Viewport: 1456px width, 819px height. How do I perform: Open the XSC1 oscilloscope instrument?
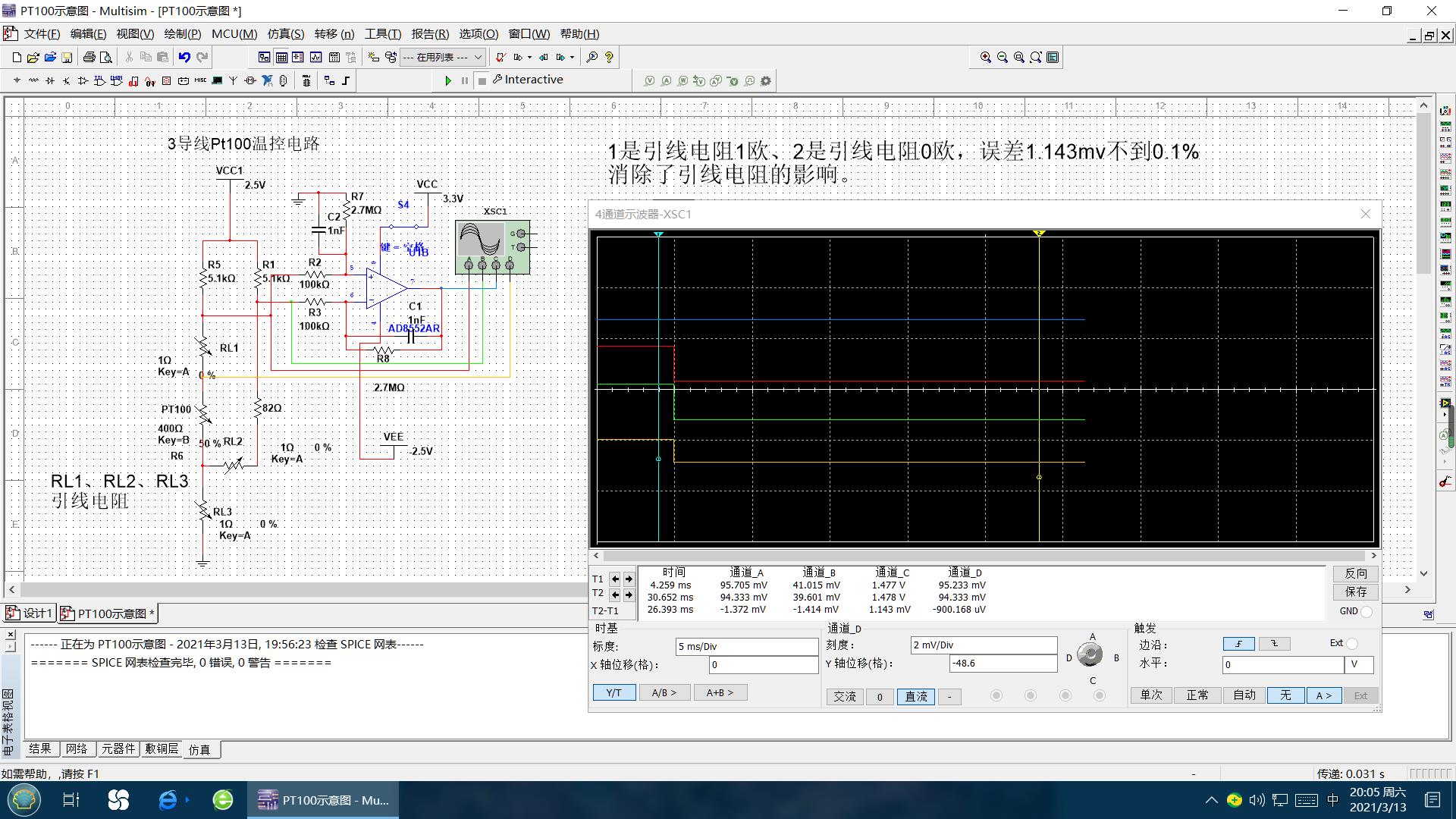point(492,247)
